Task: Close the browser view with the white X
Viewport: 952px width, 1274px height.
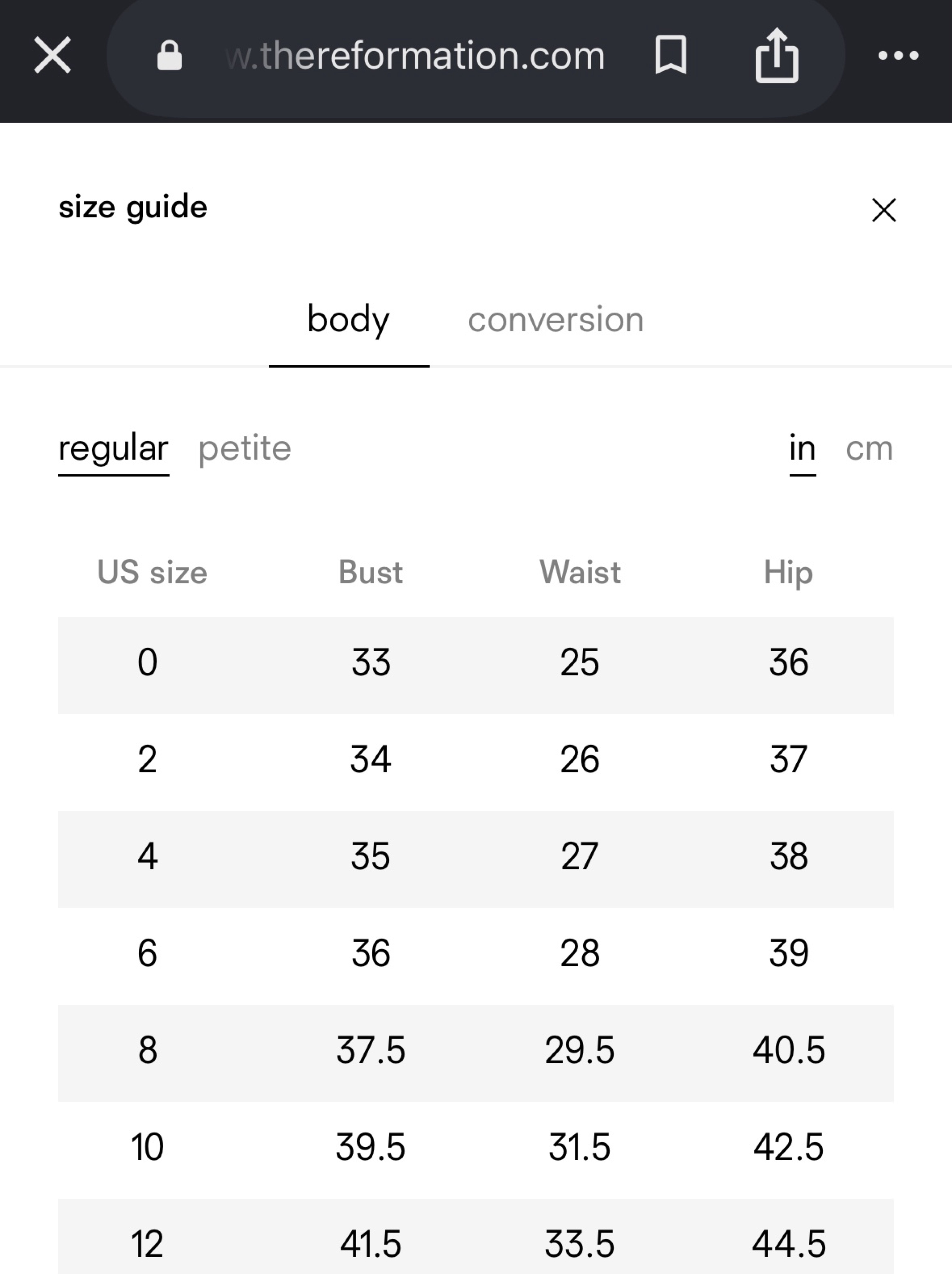Action: (x=52, y=55)
